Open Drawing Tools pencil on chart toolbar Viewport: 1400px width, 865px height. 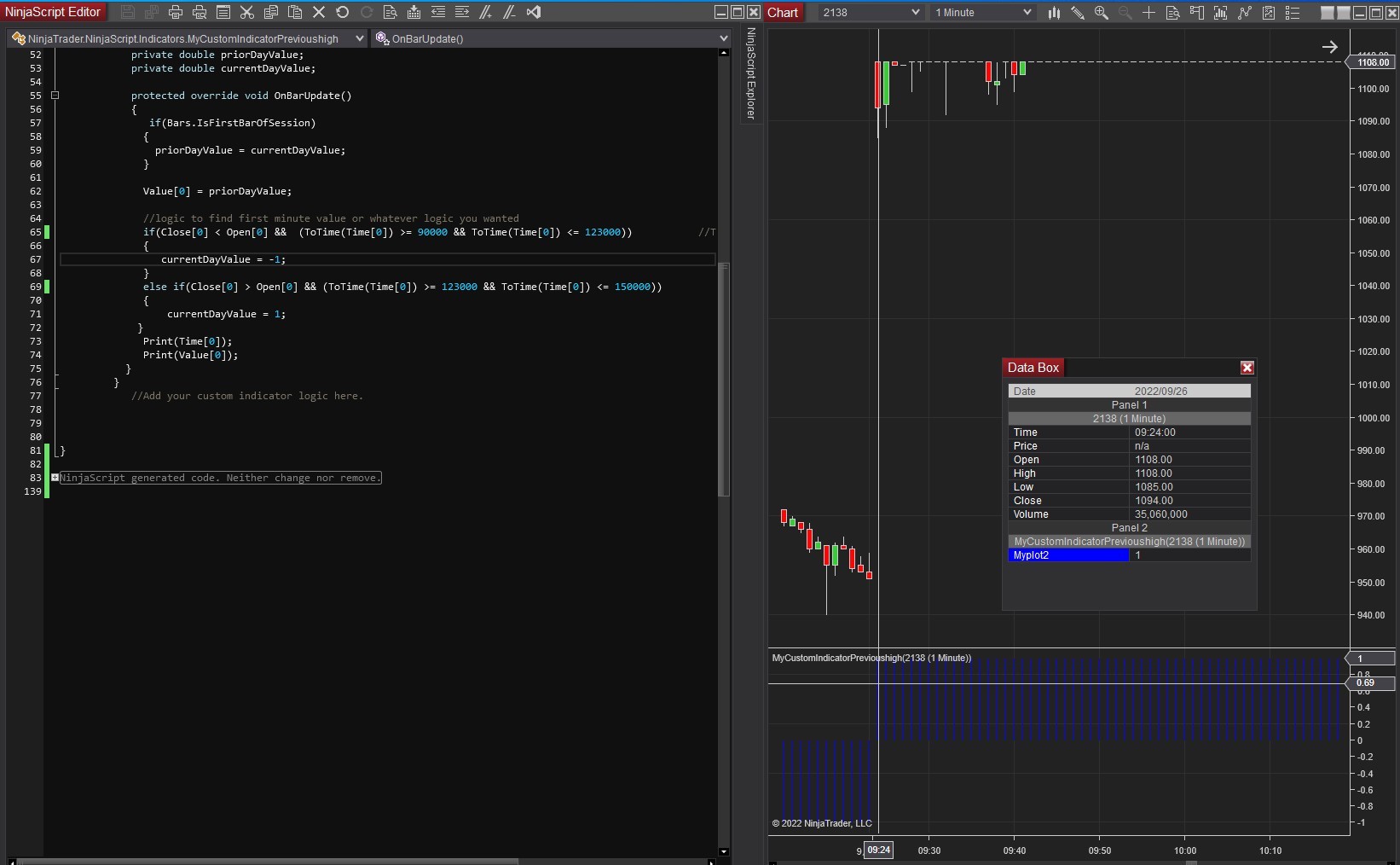pos(1078,12)
